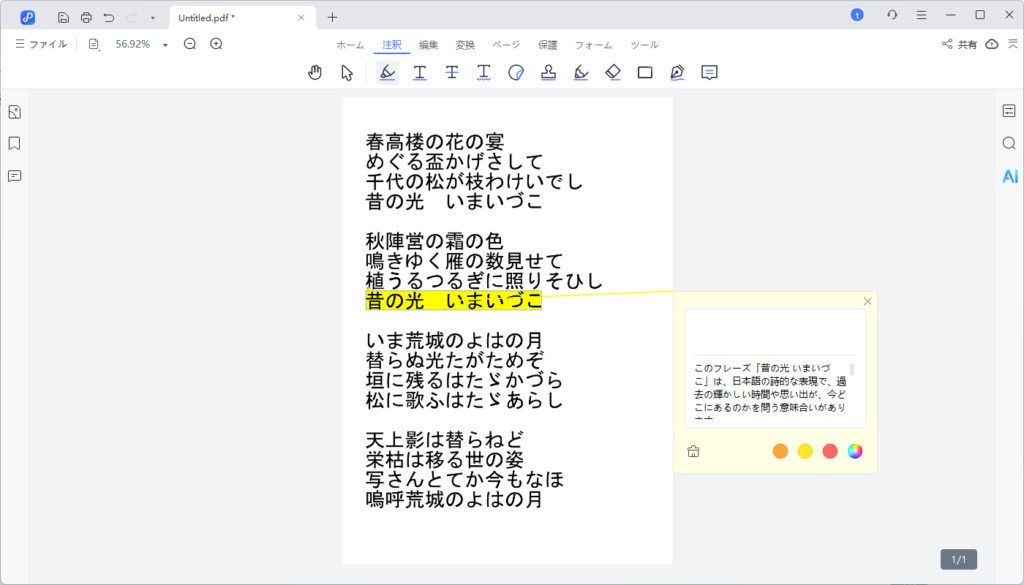The height and width of the screenshot is (585, 1024).
Task: Open the bookmarks panel in left sidebar
Action: (14, 141)
